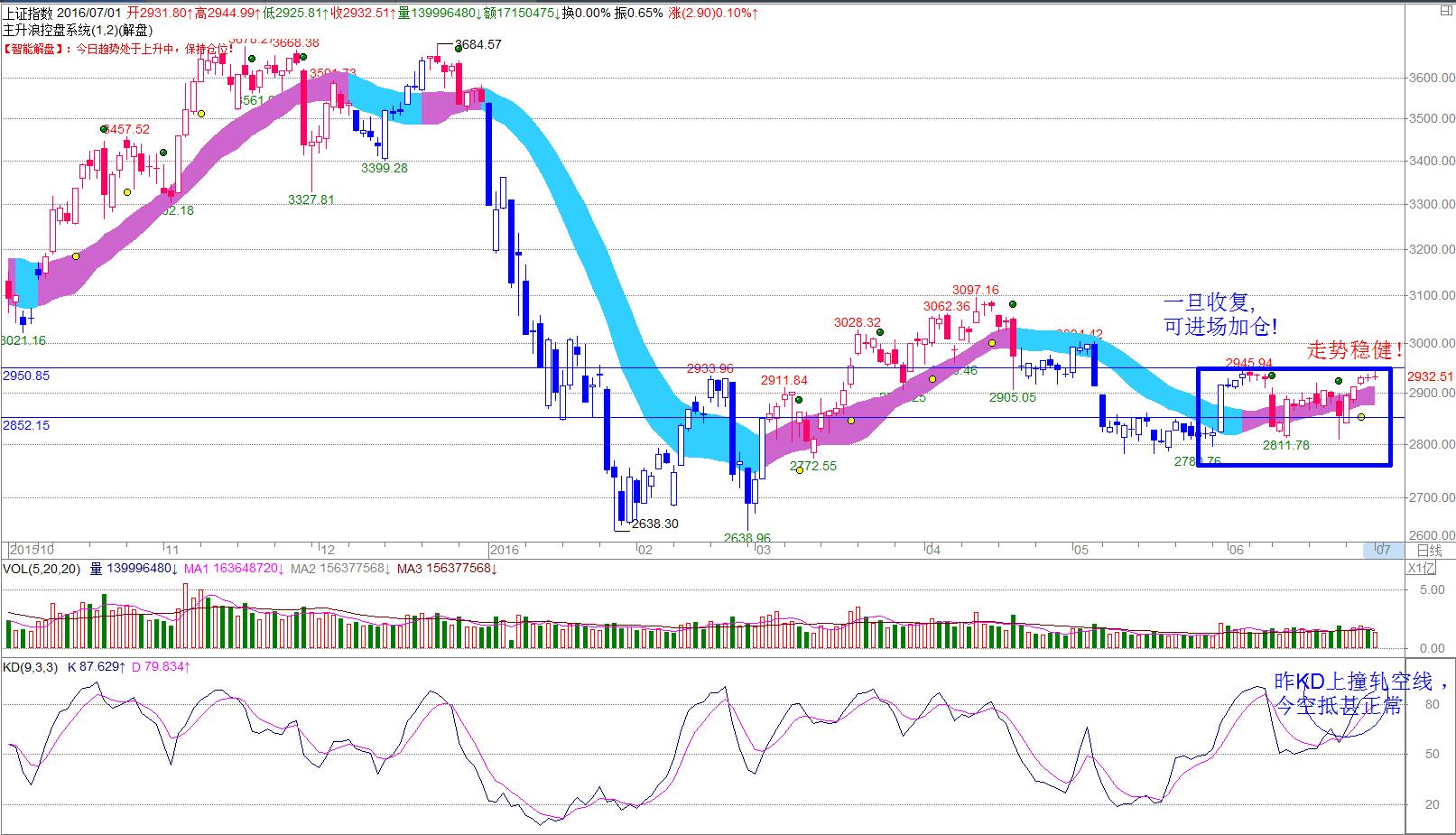Click the 80 level on KD axis
This screenshot has width=1456, height=835.
(x=1432, y=705)
